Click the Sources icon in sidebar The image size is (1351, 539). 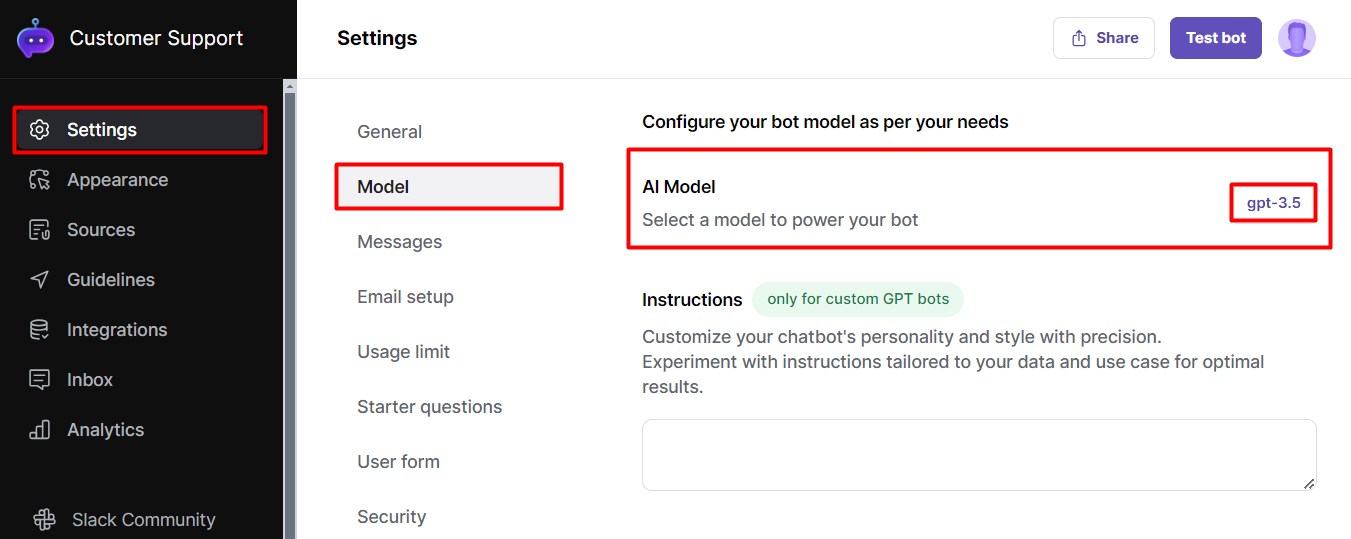coord(40,230)
